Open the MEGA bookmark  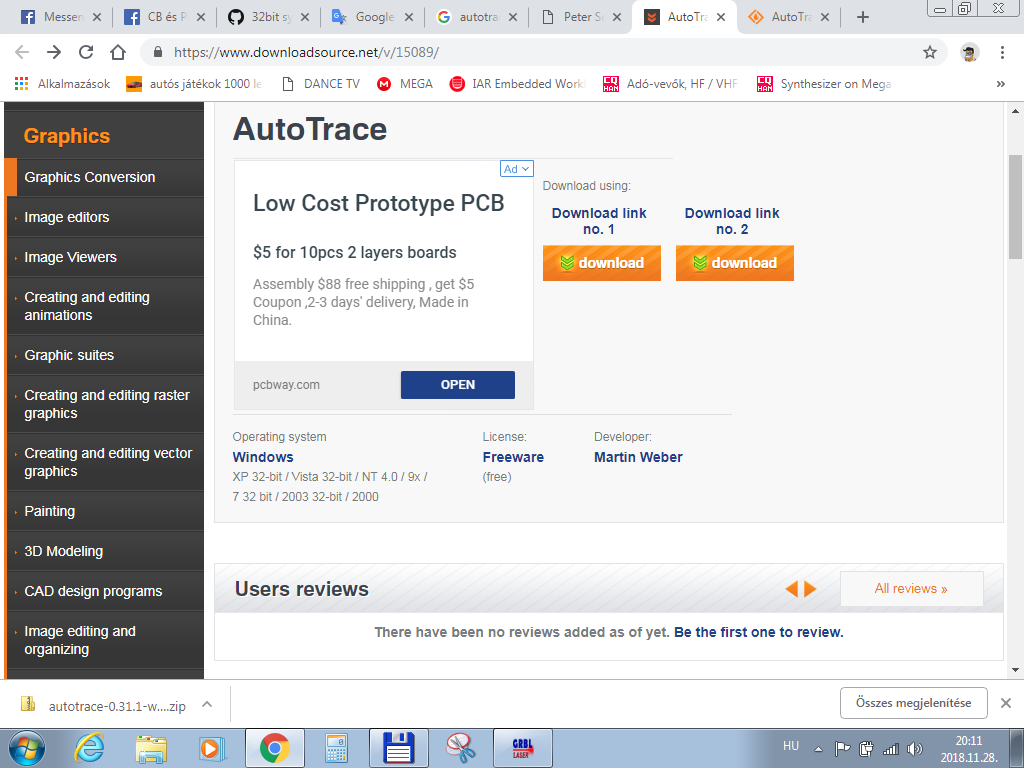pos(405,84)
